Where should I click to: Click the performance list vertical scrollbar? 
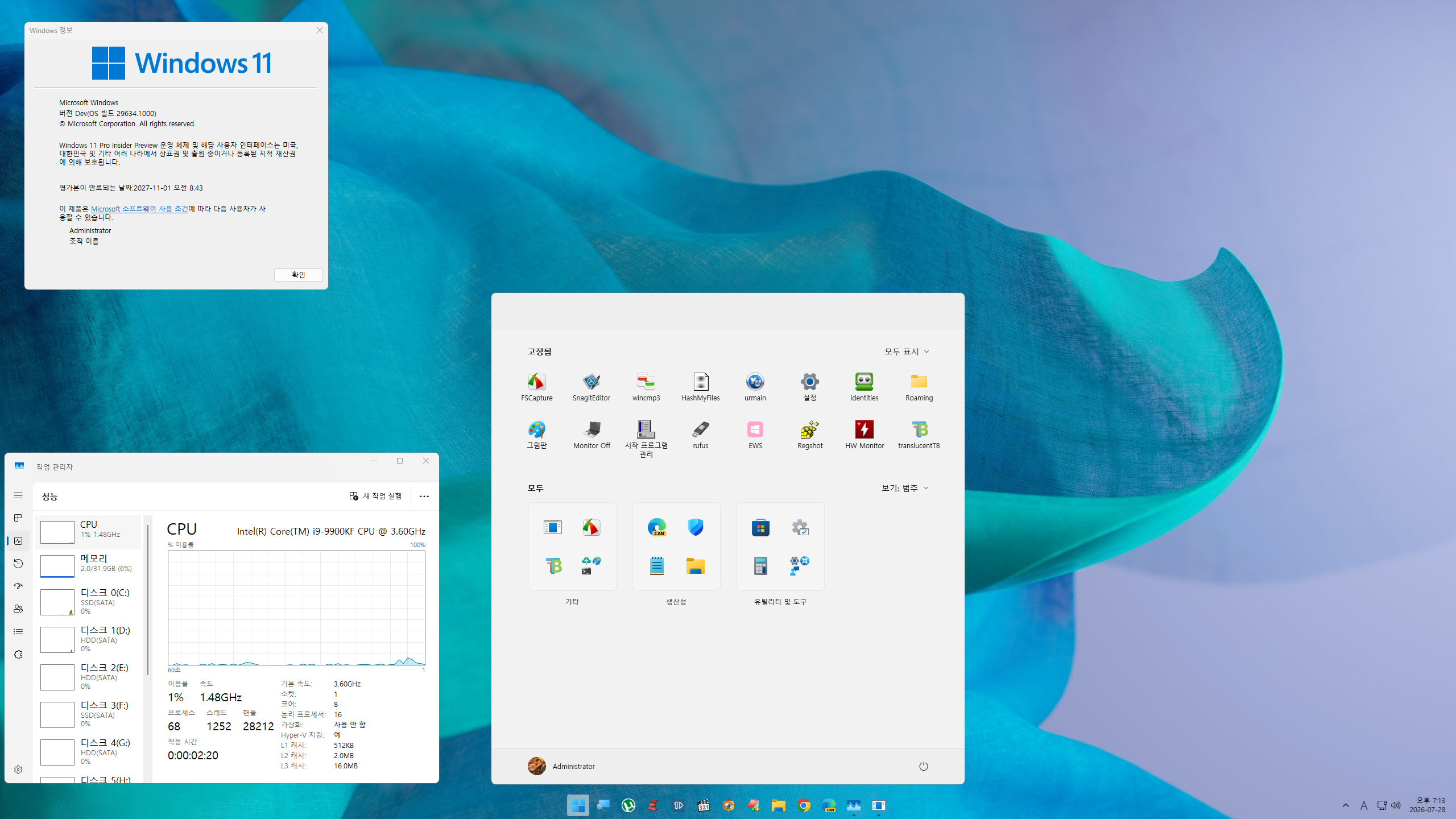pos(148,600)
